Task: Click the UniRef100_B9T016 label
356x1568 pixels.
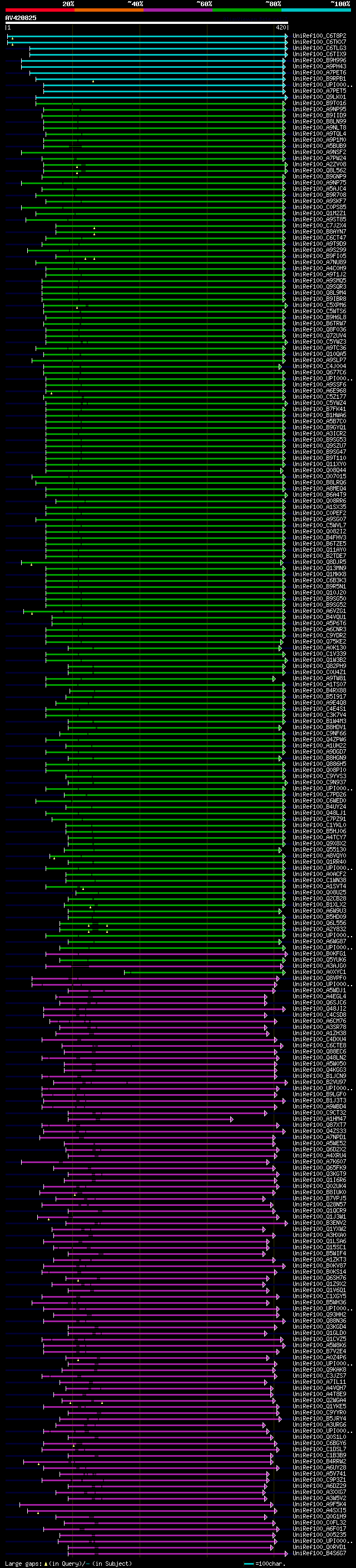Action: tap(319, 103)
